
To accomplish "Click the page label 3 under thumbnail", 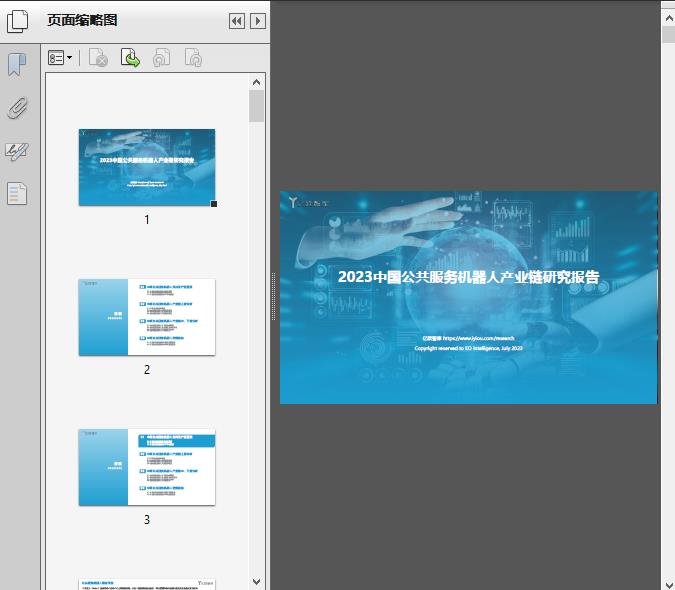I will pos(147,519).
